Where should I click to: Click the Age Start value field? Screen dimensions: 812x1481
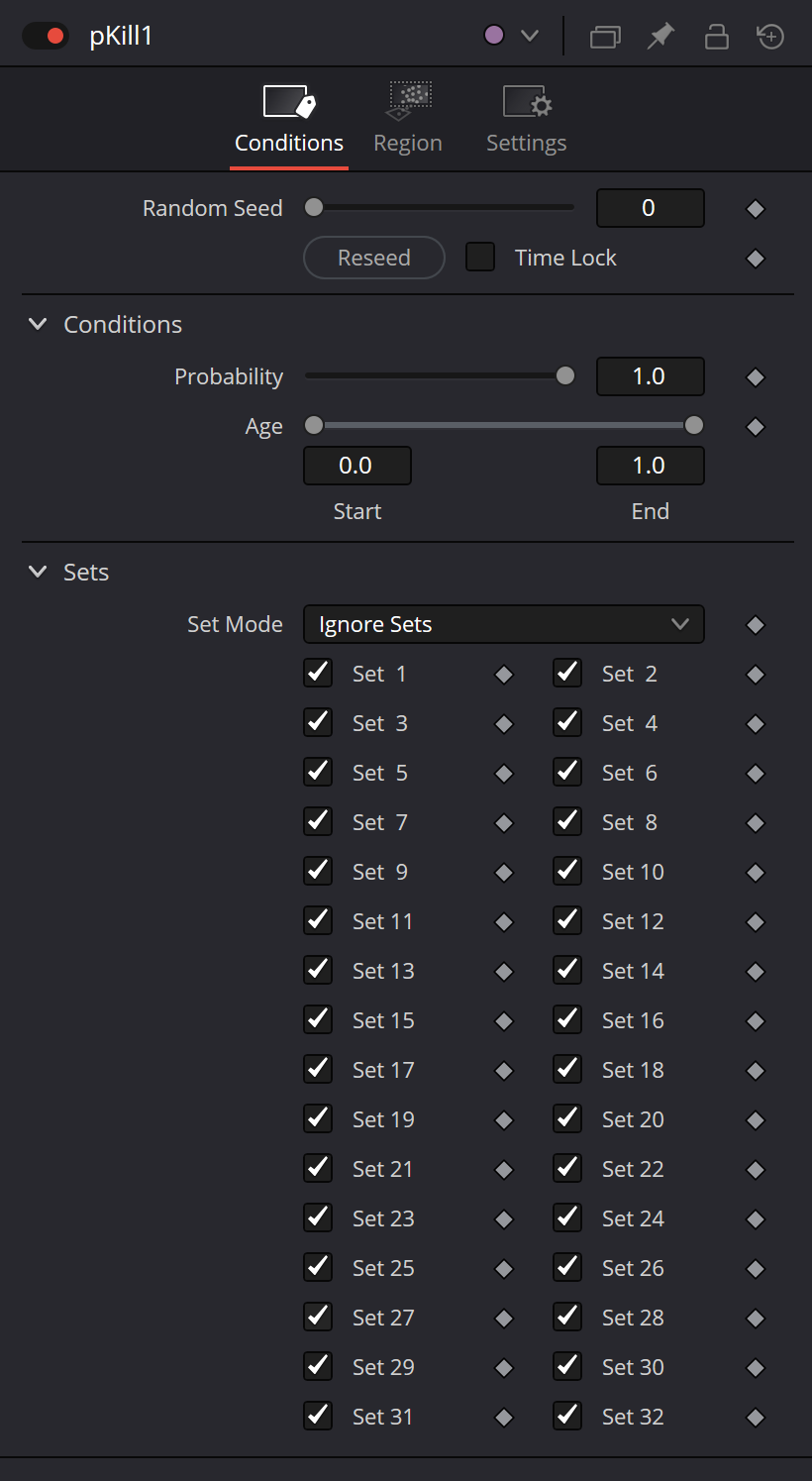click(x=356, y=466)
